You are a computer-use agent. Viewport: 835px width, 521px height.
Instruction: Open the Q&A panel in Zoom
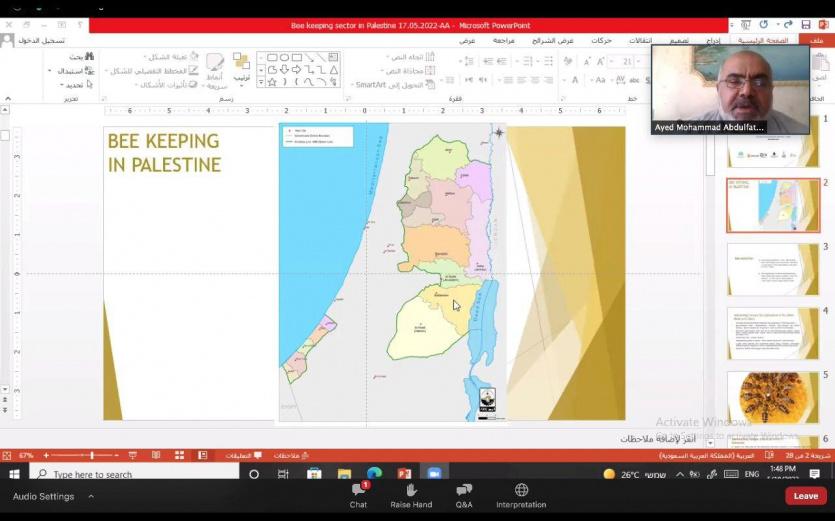click(x=464, y=490)
